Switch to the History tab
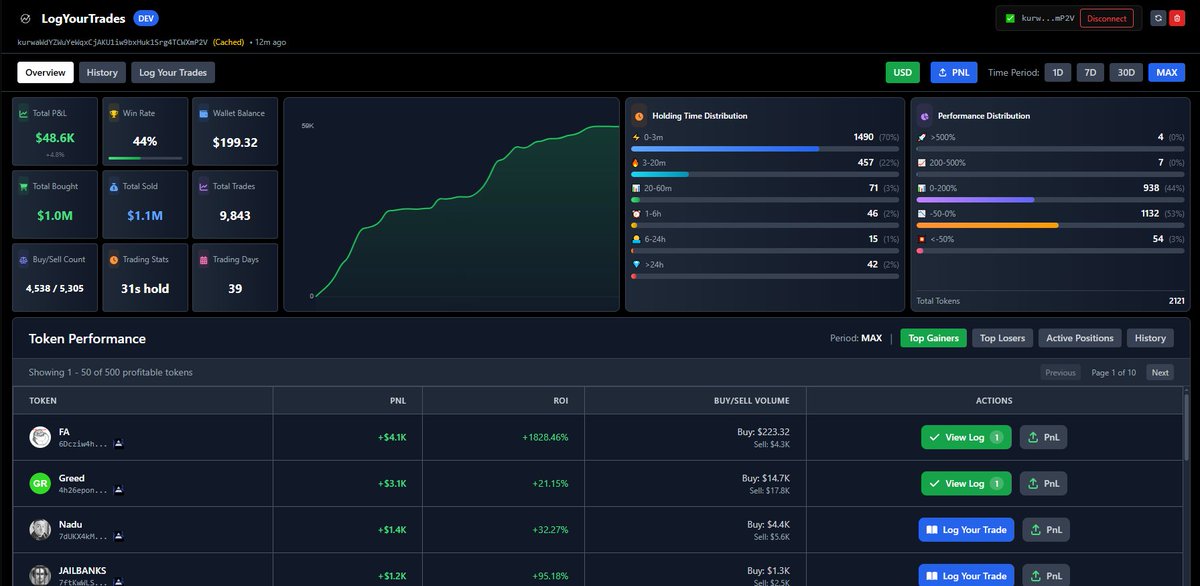This screenshot has height=586, width=1200. [102, 72]
